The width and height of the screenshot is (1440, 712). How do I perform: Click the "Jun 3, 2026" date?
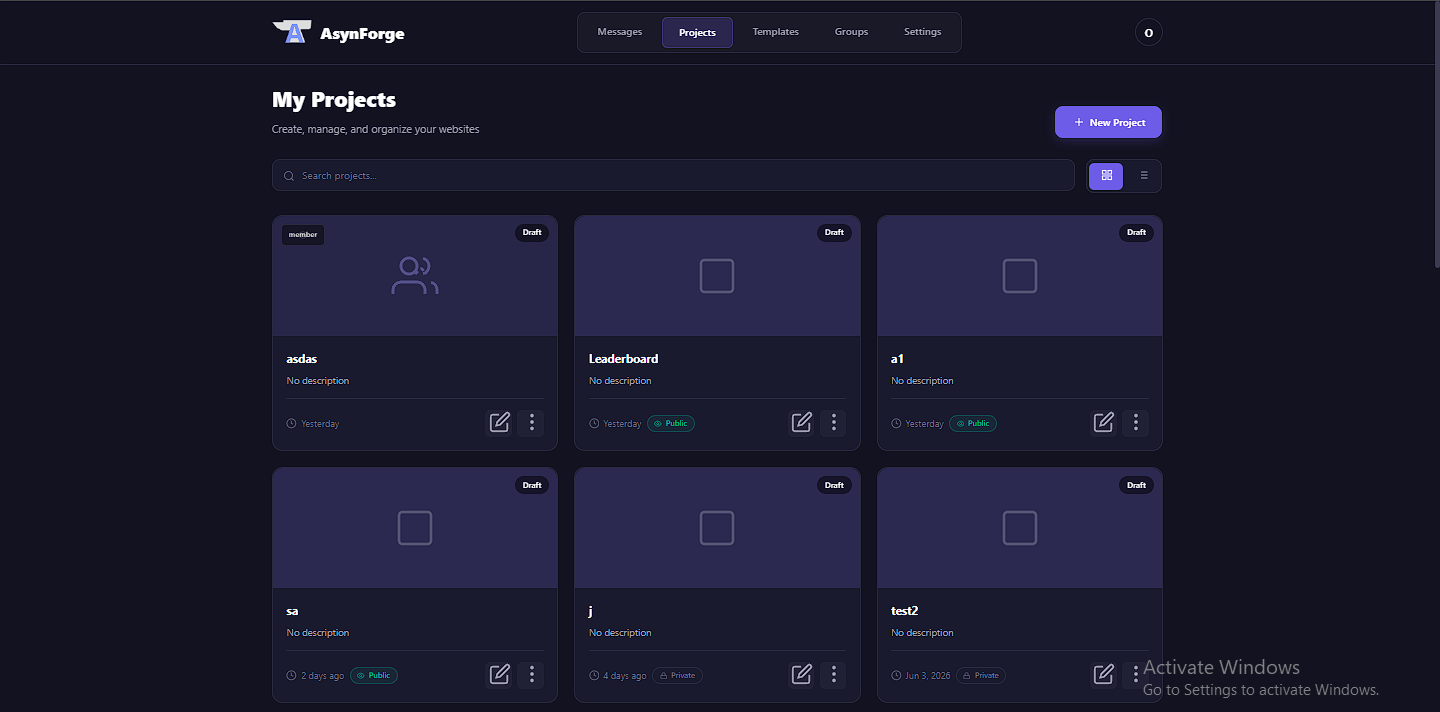[928, 676]
